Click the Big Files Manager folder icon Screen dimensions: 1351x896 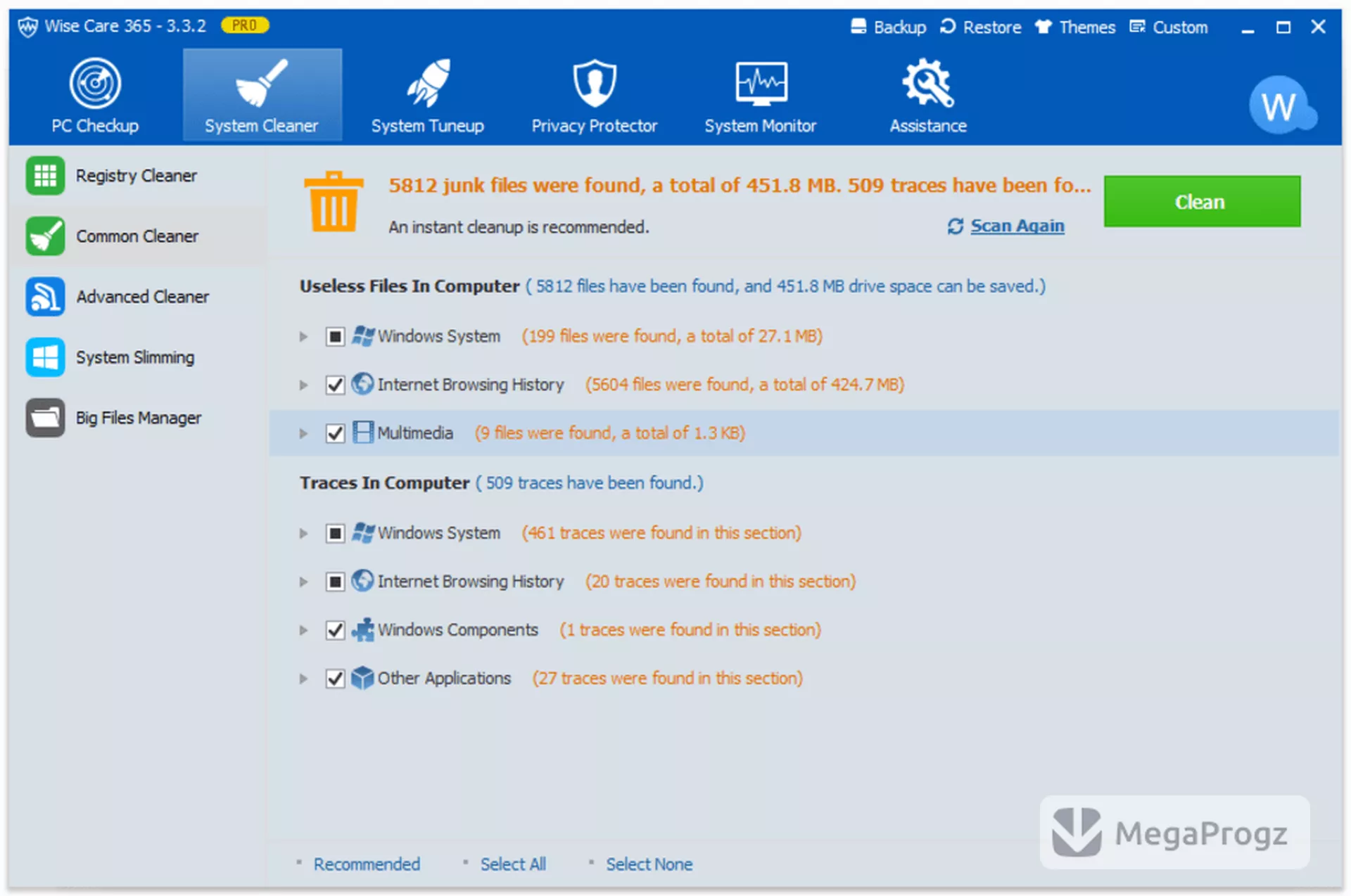pyautogui.click(x=45, y=417)
